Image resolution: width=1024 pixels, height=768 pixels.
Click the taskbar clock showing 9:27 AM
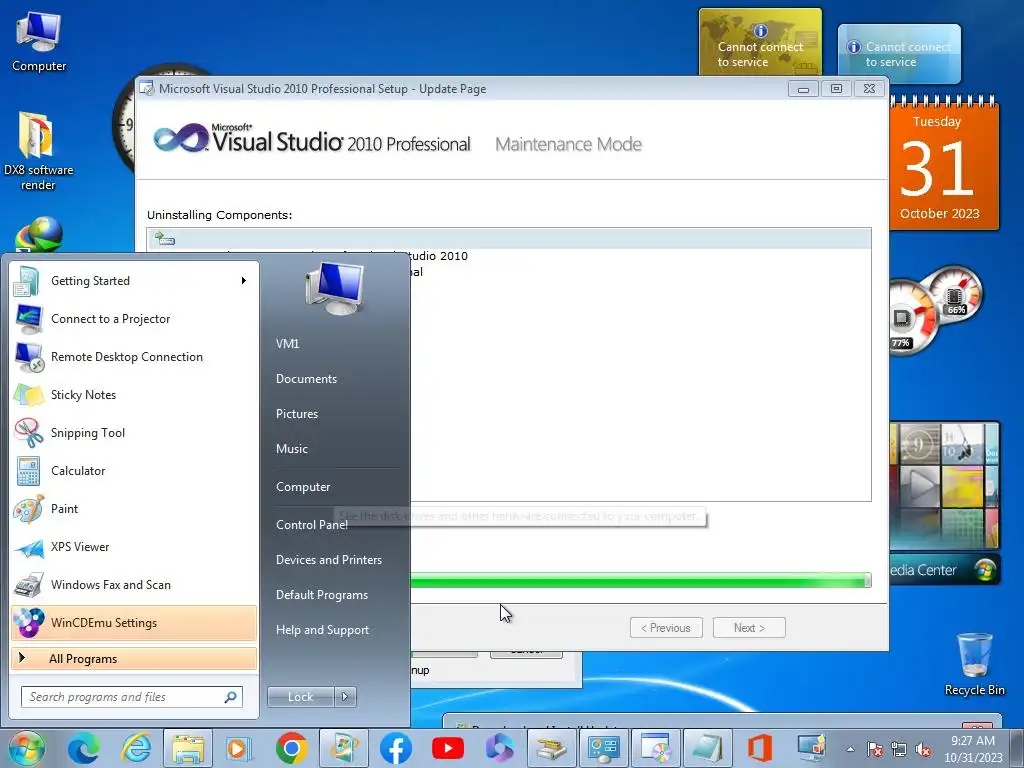tap(973, 749)
